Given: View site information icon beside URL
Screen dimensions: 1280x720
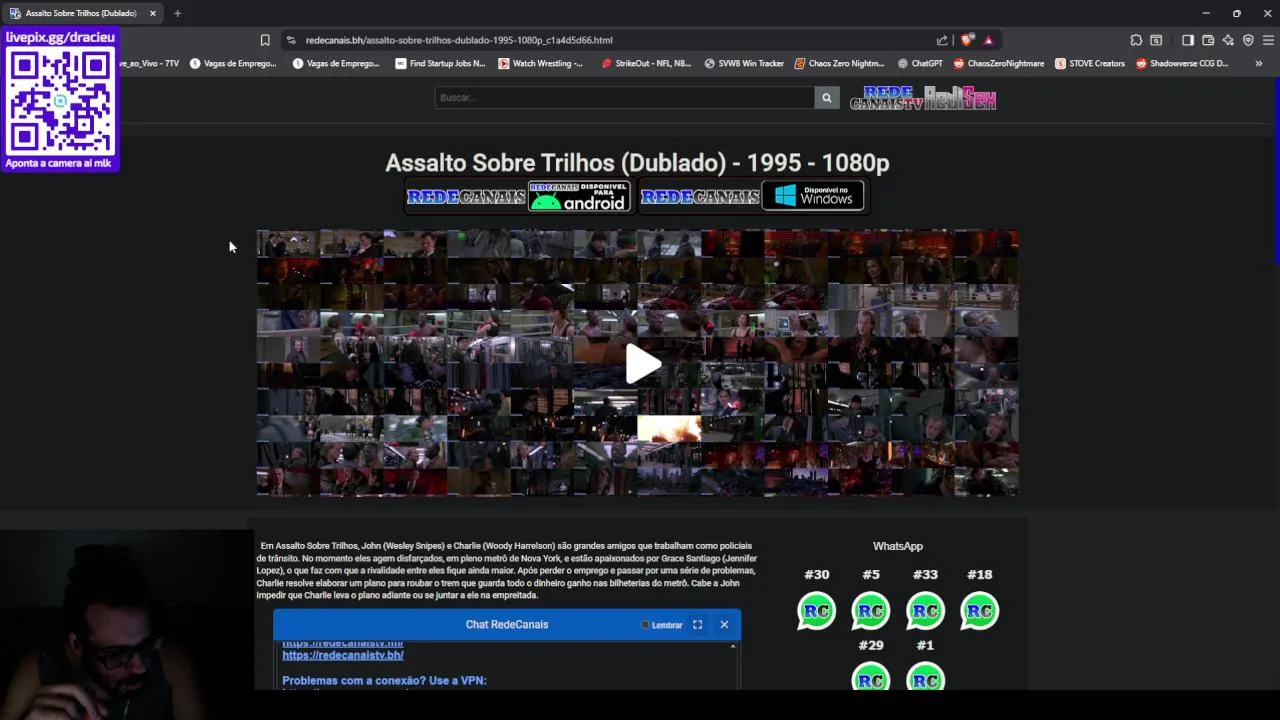Looking at the screenshot, I should click(x=291, y=40).
